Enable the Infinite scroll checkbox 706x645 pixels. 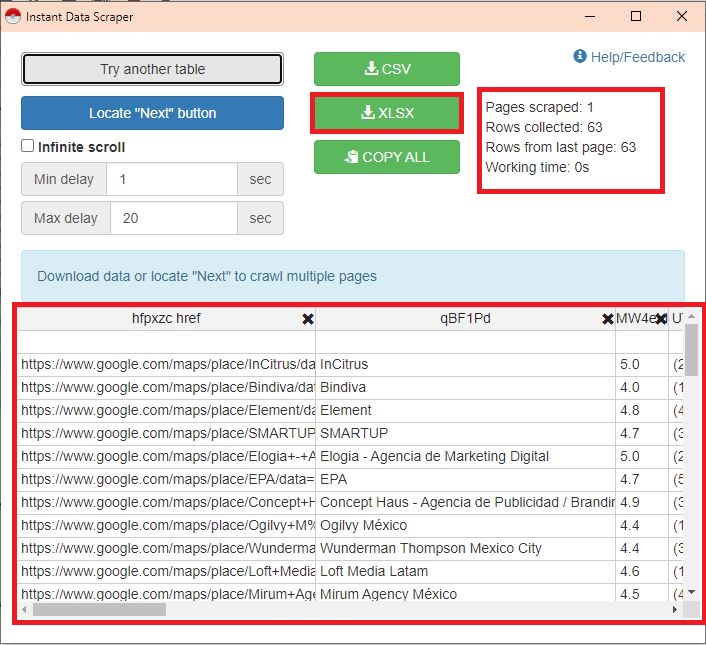coord(27,146)
